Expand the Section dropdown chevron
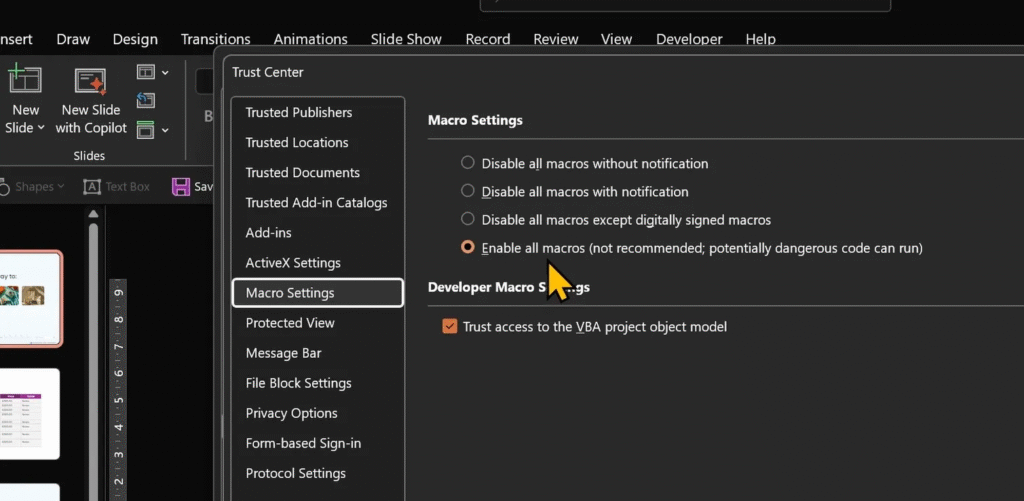 click(x=165, y=129)
